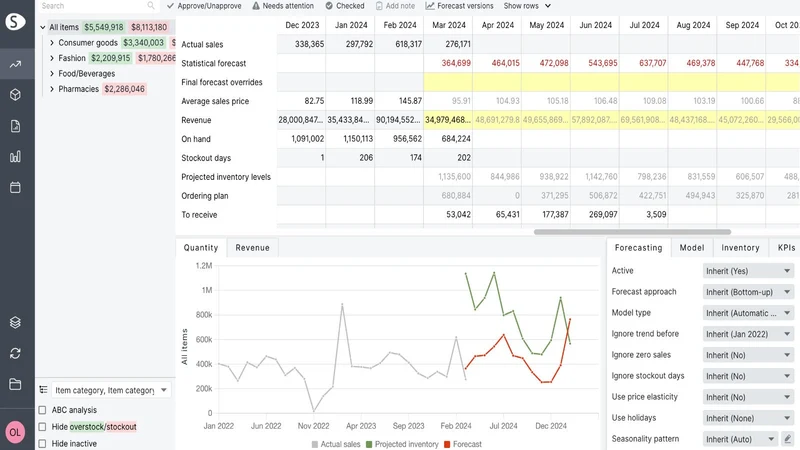Click the document report sidebar icon
The width and height of the screenshot is (800, 450).
point(15,126)
